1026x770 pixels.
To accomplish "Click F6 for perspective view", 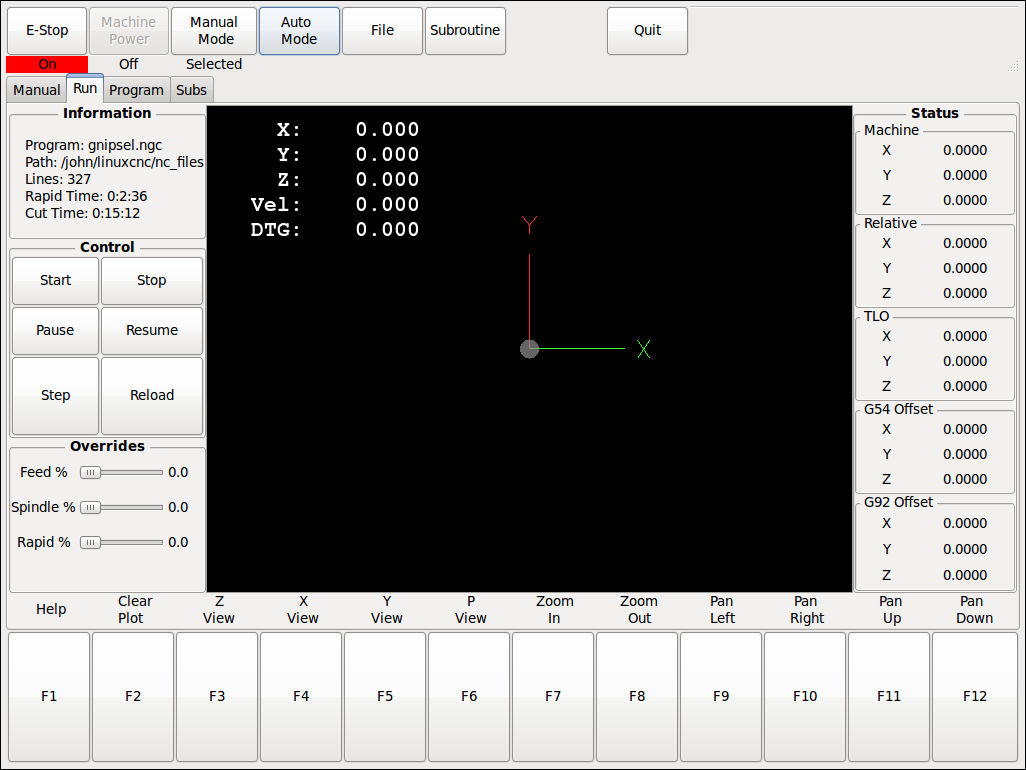I will coord(469,696).
